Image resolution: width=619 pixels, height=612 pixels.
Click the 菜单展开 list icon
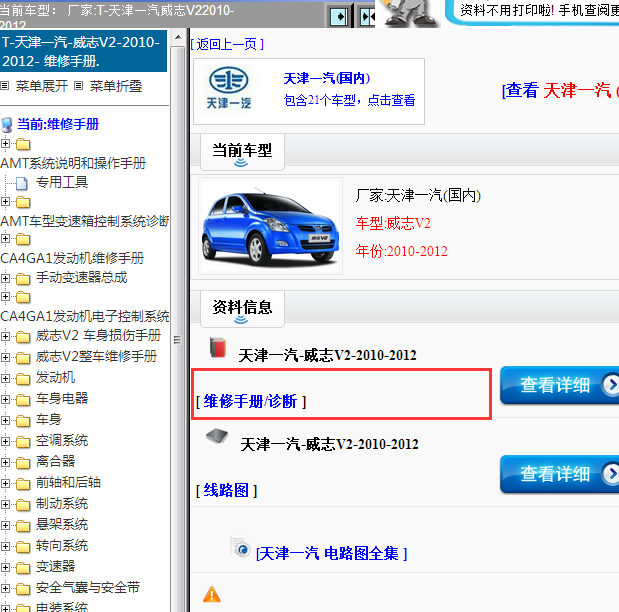(5, 85)
